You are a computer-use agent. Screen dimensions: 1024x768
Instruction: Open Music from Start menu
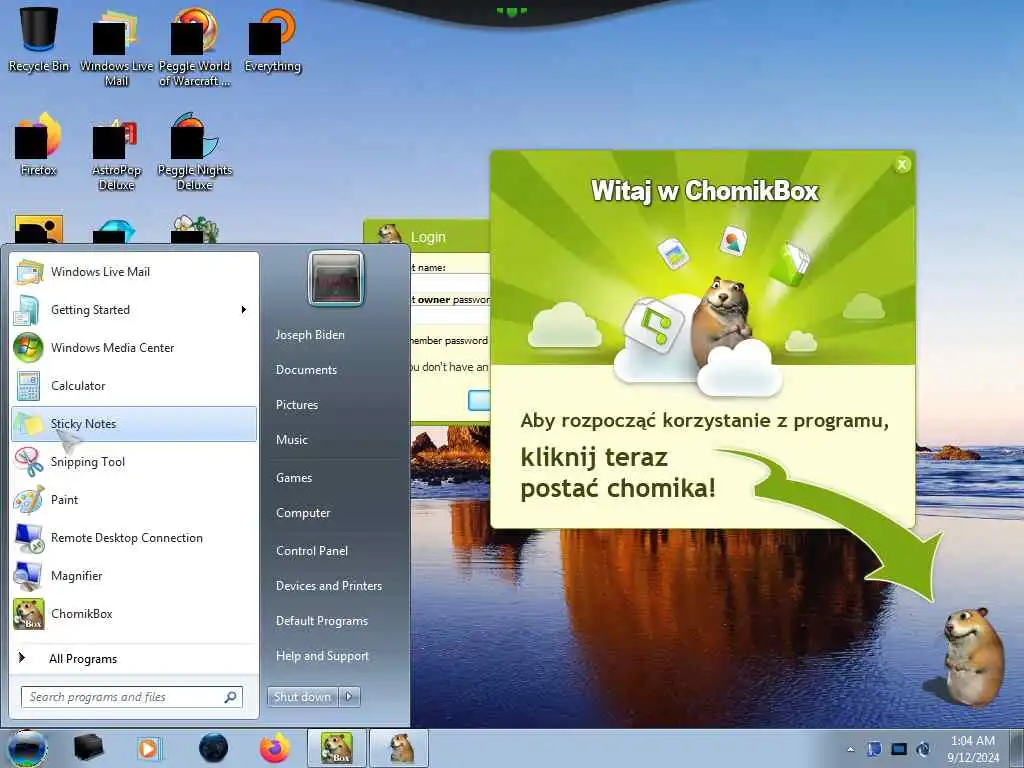tap(291, 440)
